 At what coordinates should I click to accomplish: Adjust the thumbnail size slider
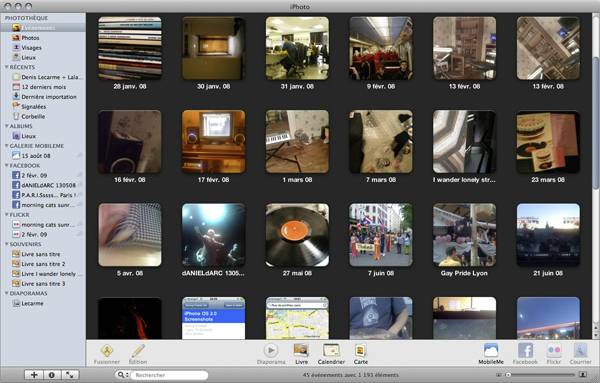pyautogui.click(x=541, y=375)
